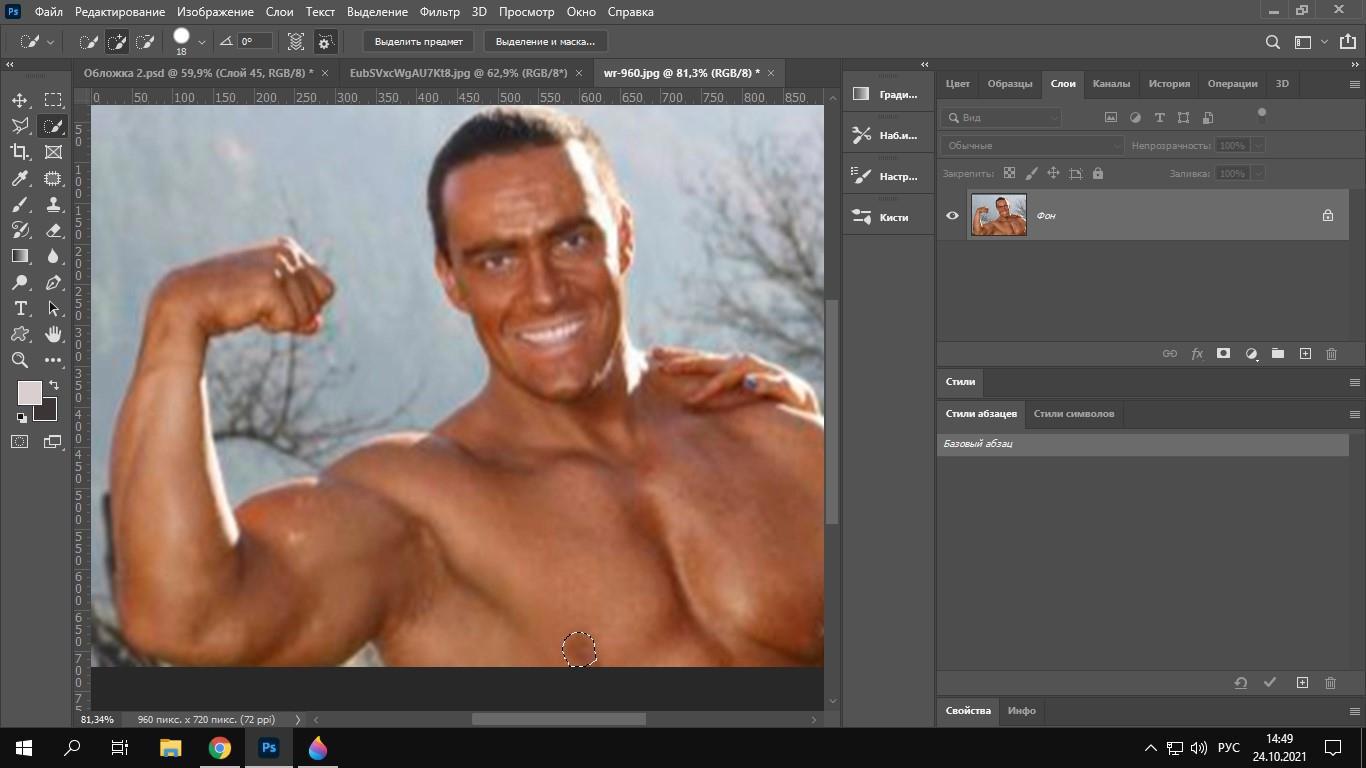Click the Zoom tool

(20, 360)
